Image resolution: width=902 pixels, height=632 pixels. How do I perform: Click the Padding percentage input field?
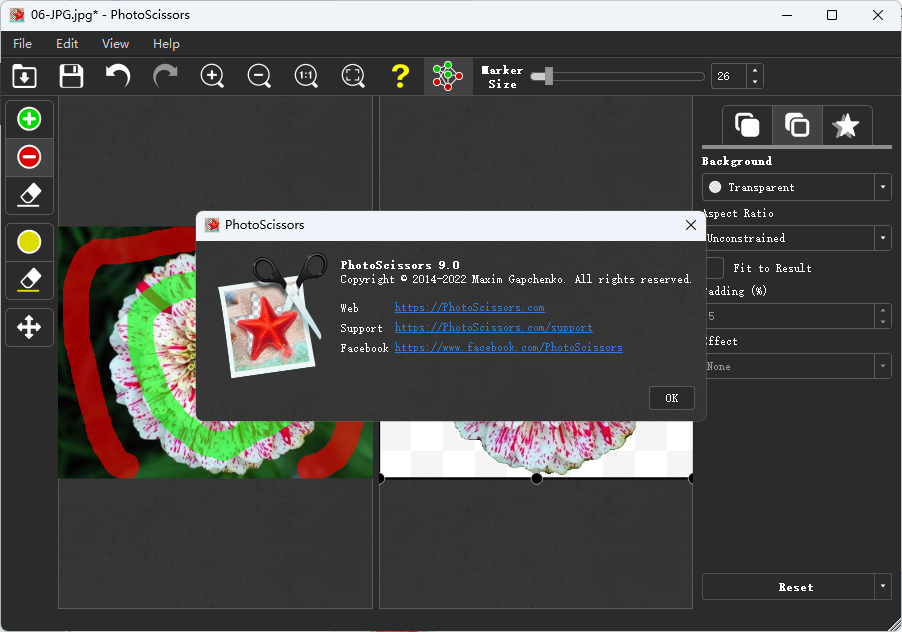pyautogui.click(x=789, y=316)
